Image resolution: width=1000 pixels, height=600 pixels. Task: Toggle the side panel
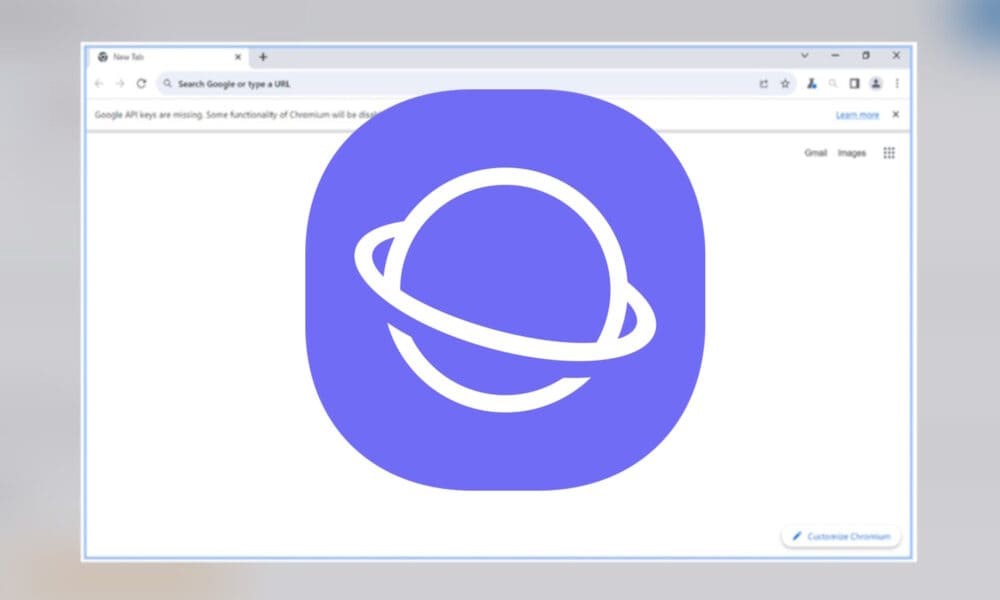click(855, 84)
